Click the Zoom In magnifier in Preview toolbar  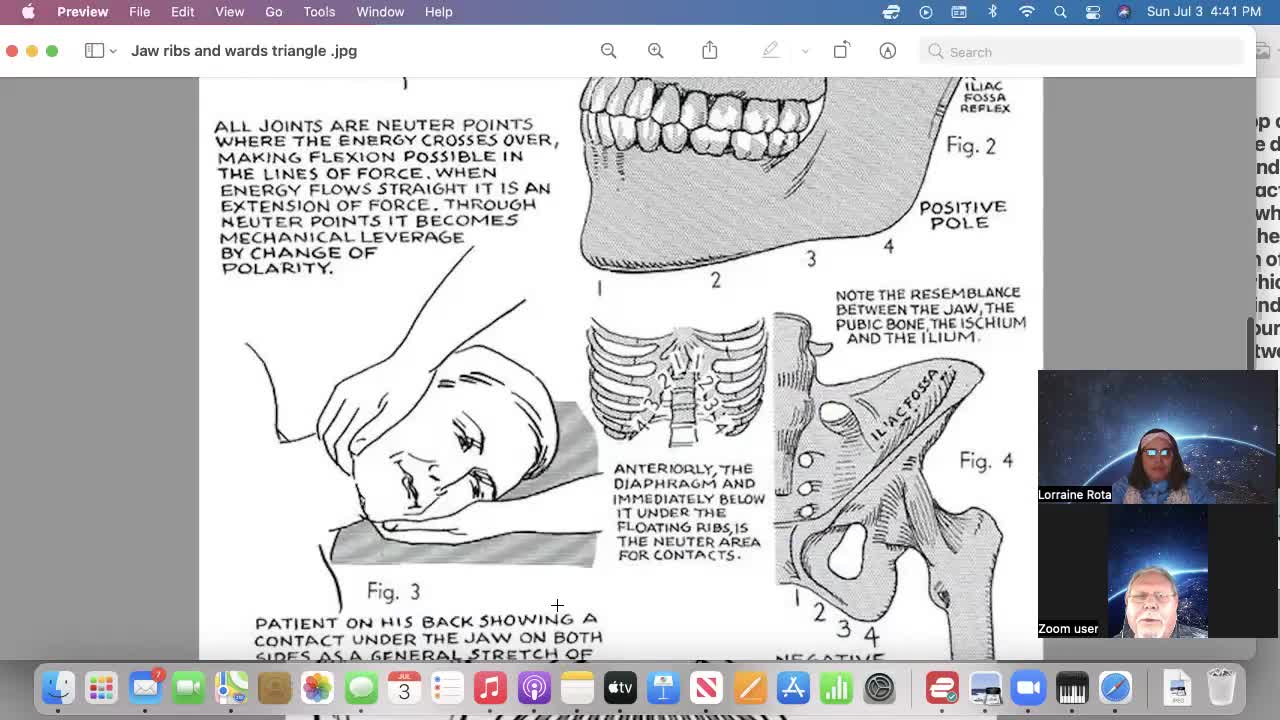tap(656, 51)
